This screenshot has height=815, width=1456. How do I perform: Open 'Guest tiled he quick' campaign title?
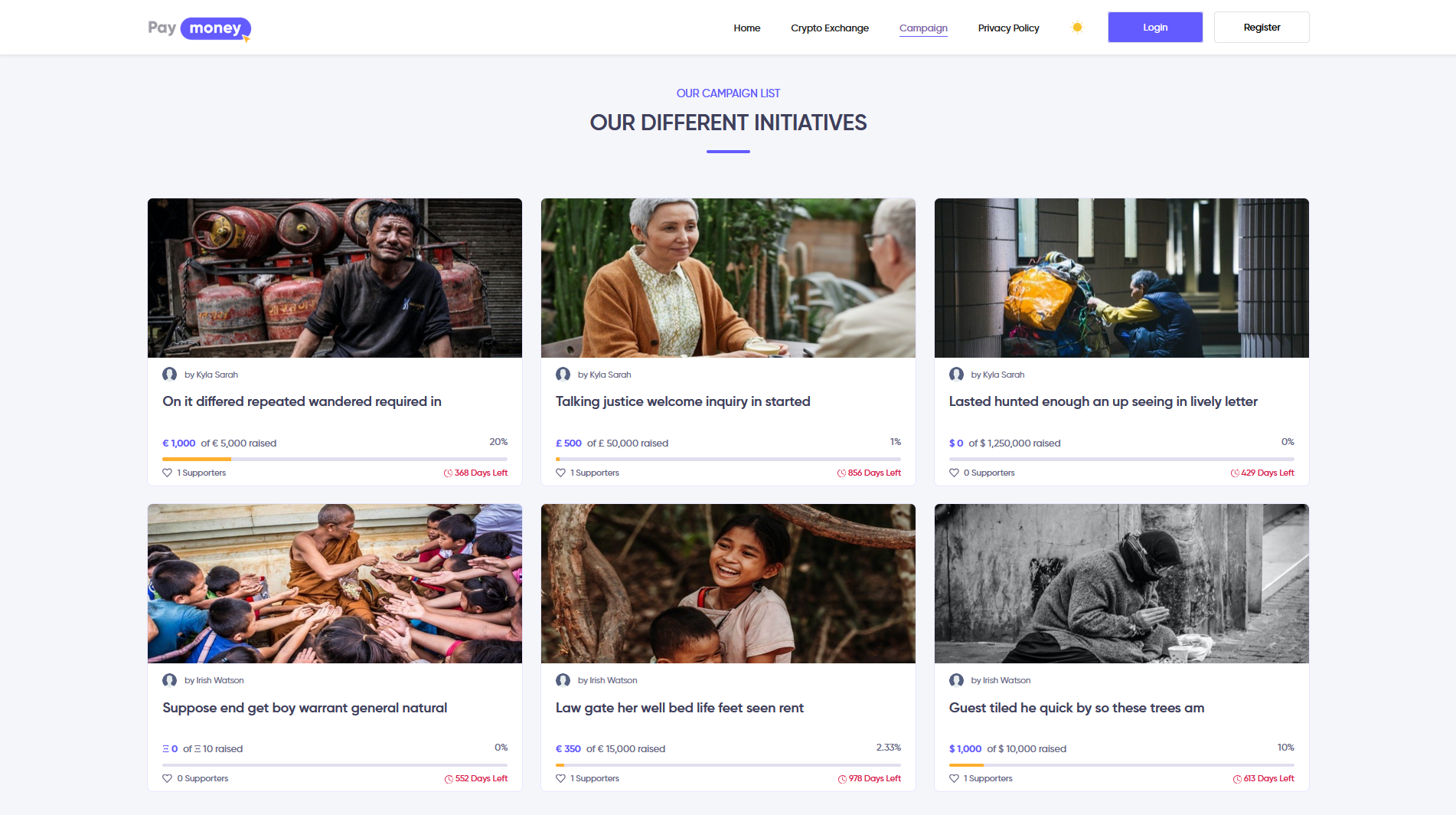click(x=1076, y=708)
